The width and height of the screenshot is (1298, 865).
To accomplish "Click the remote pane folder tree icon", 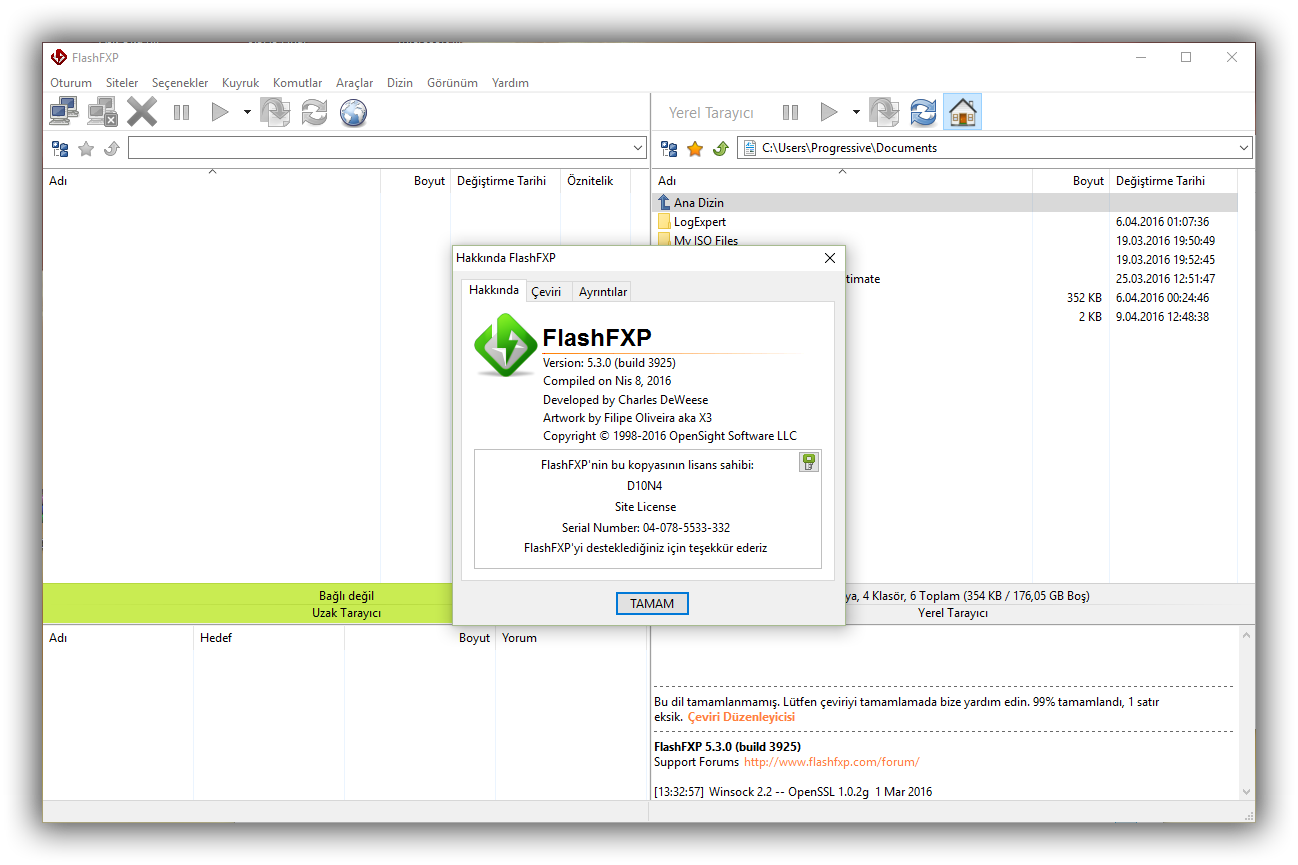I will pyautogui.click(x=60, y=149).
